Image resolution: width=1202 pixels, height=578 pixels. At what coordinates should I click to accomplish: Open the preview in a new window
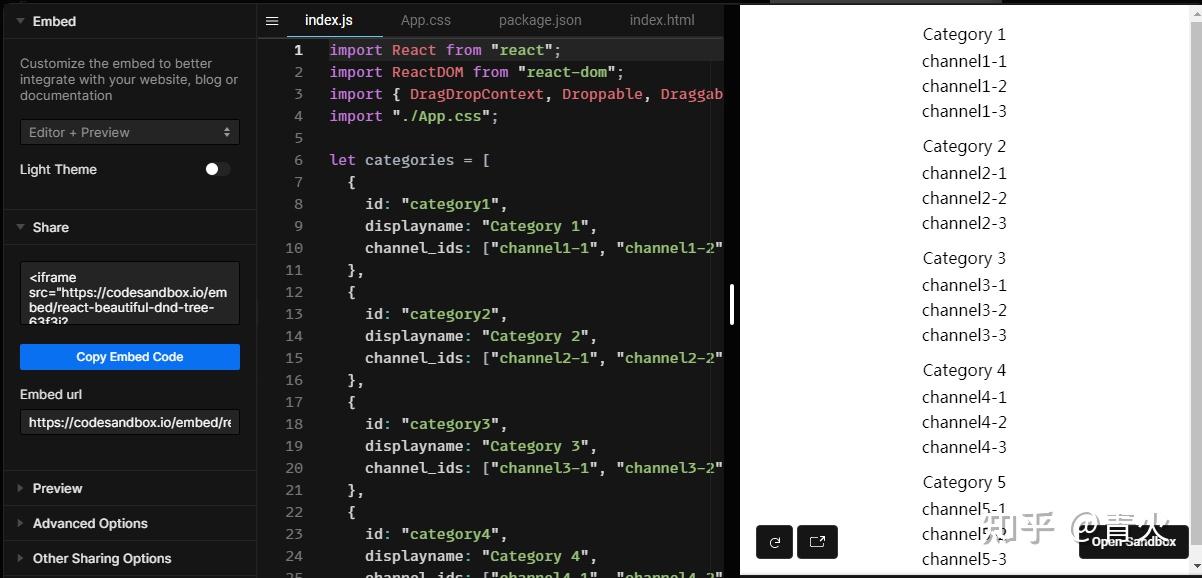[817, 542]
